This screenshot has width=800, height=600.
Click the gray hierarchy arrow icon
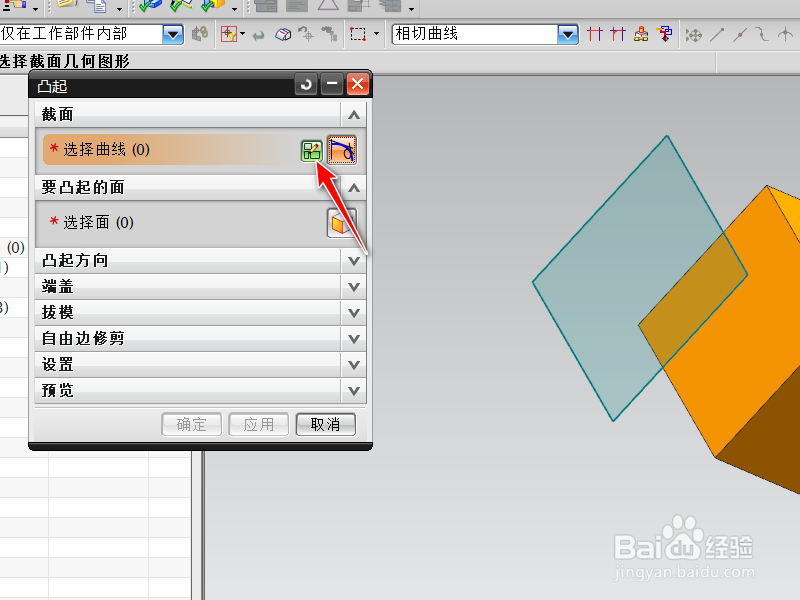(x=330, y=34)
